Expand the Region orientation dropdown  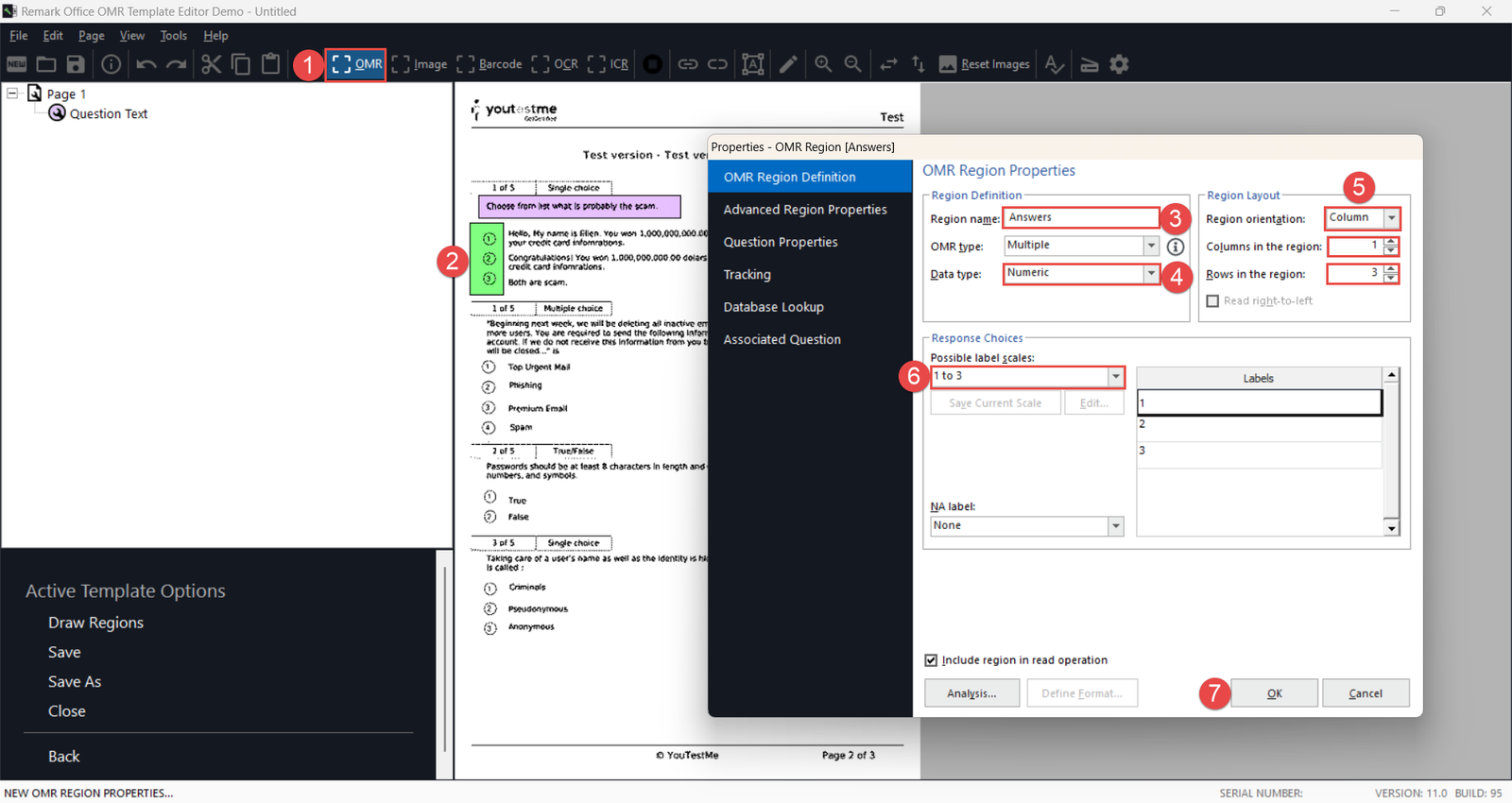pyautogui.click(x=1391, y=218)
